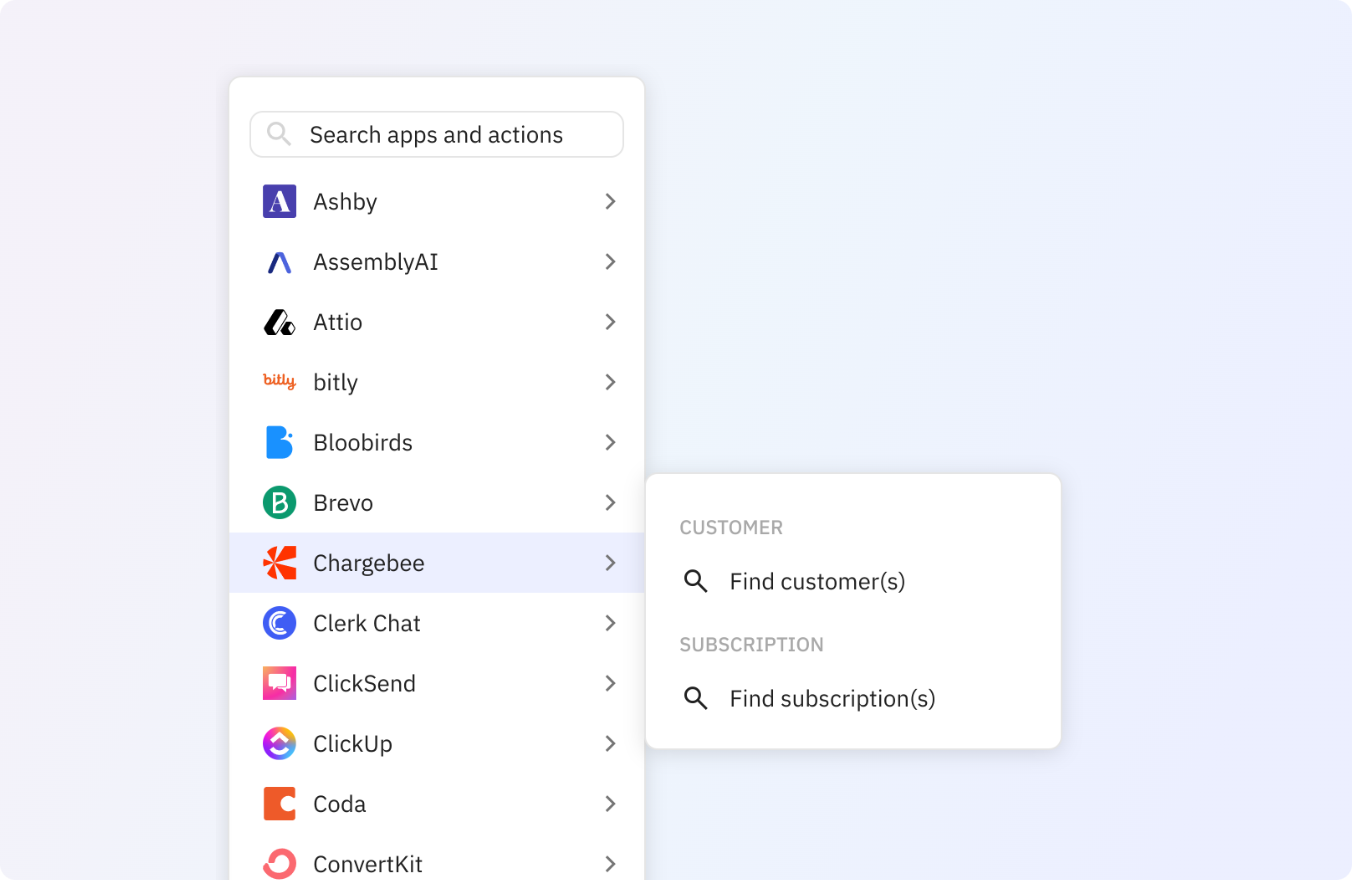The image size is (1352, 880).
Task: Expand the AssemblyAI row chevron
Action: coord(610,262)
